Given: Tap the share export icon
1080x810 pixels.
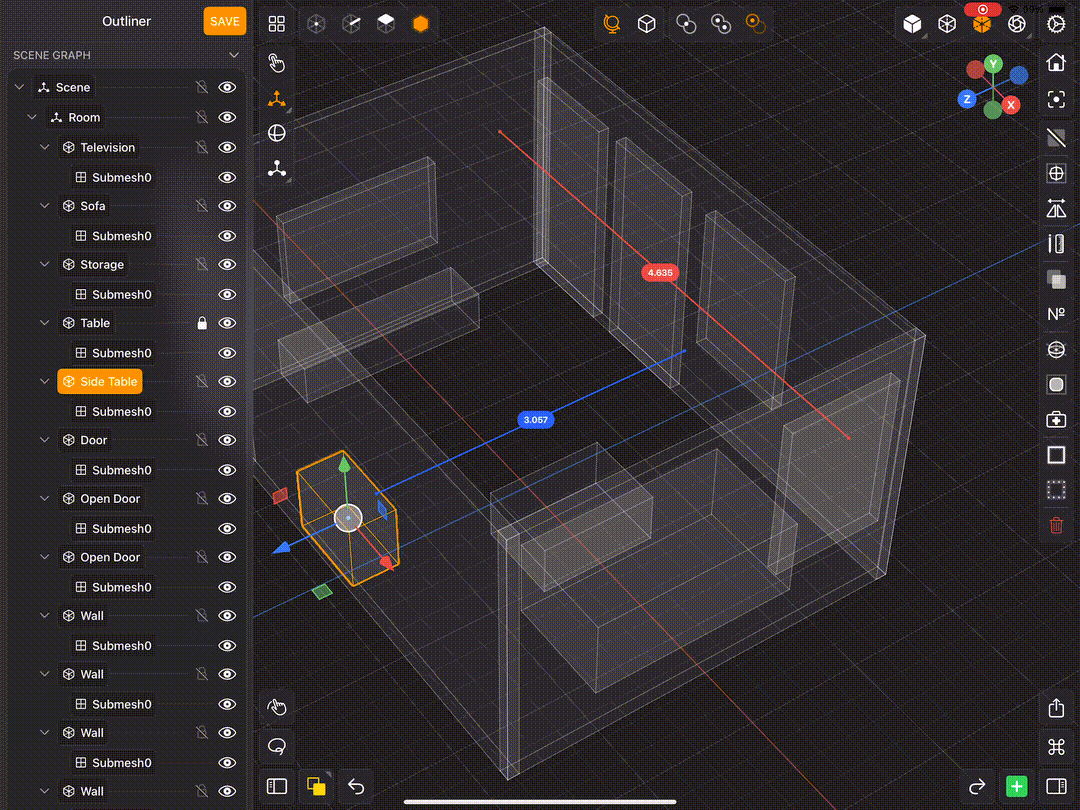Looking at the screenshot, I should (1055, 708).
